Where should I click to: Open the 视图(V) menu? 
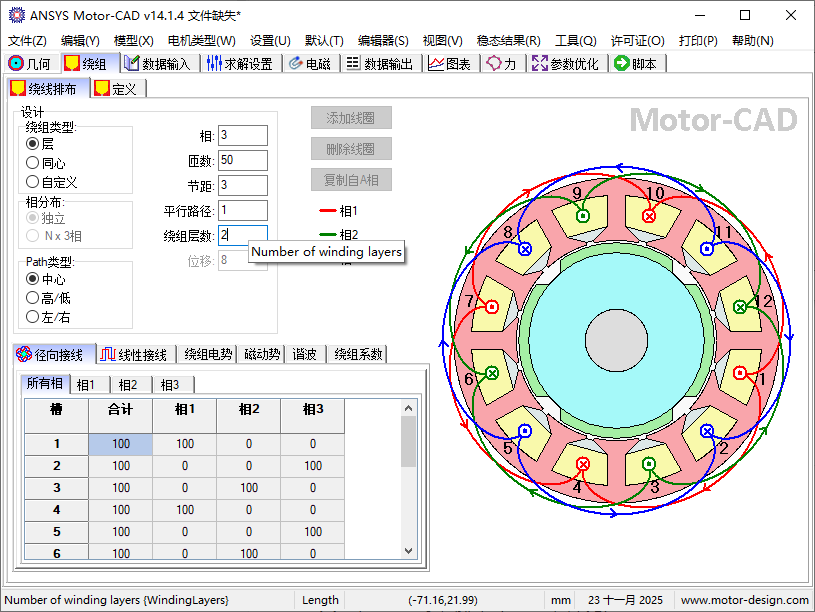442,41
